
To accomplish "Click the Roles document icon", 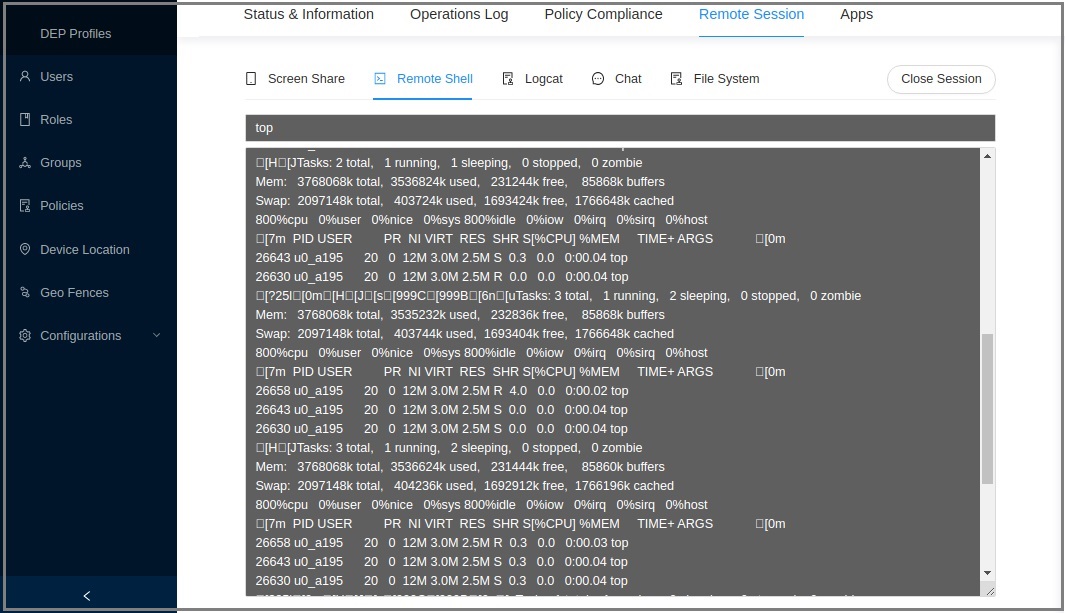I will [x=25, y=120].
